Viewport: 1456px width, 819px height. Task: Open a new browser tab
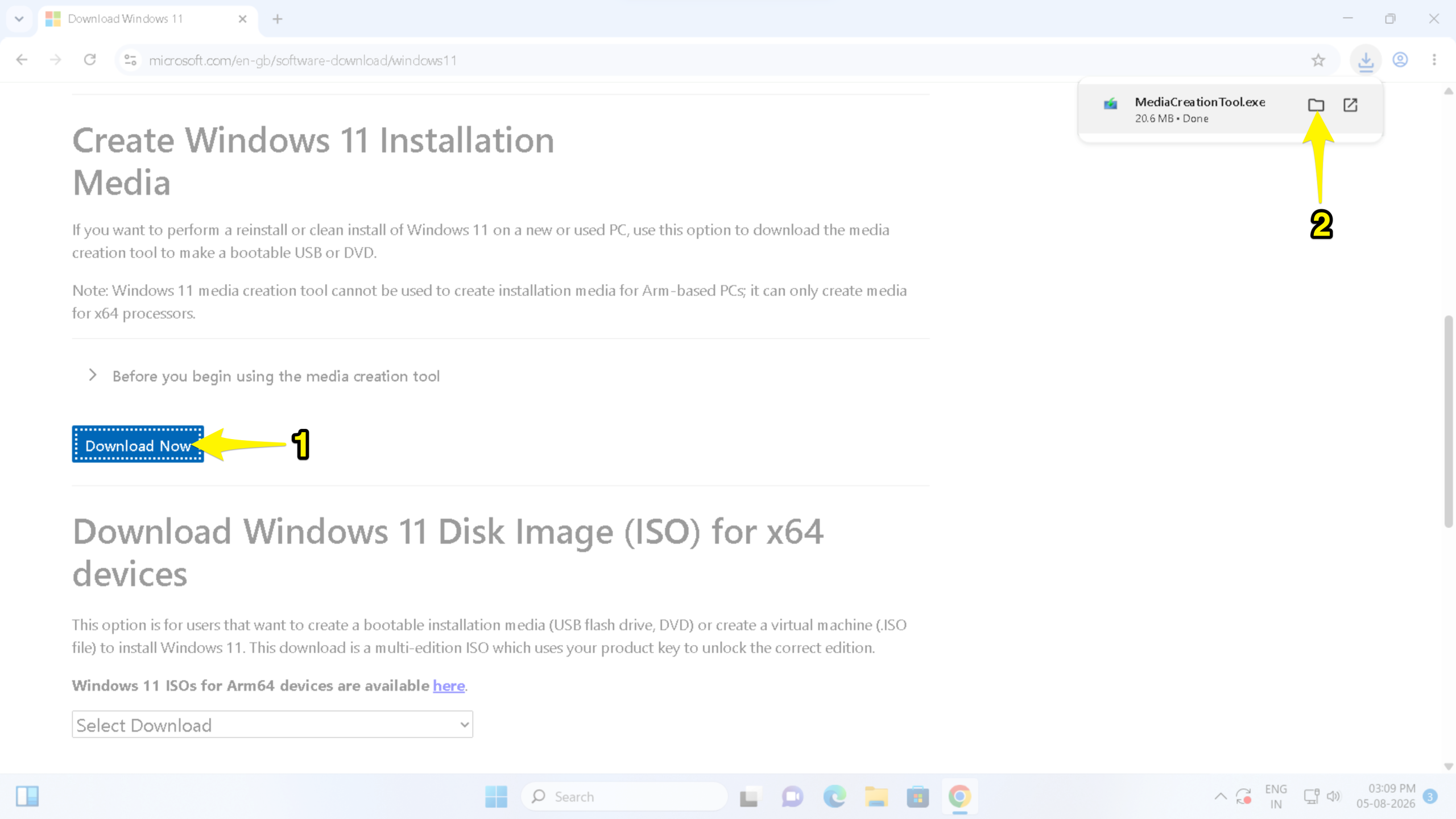277,19
